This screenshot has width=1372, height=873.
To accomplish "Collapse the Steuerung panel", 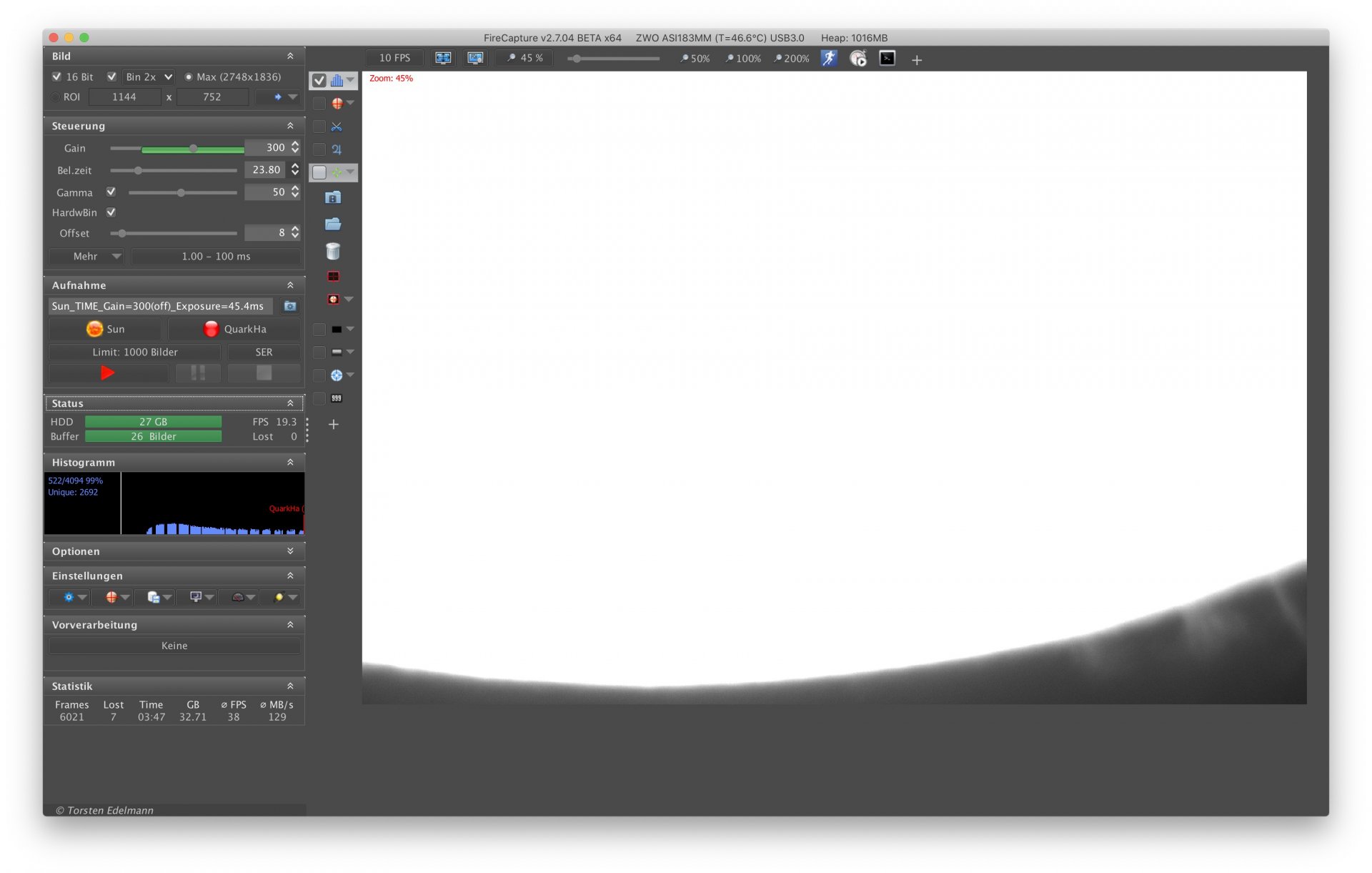I will pyautogui.click(x=290, y=126).
